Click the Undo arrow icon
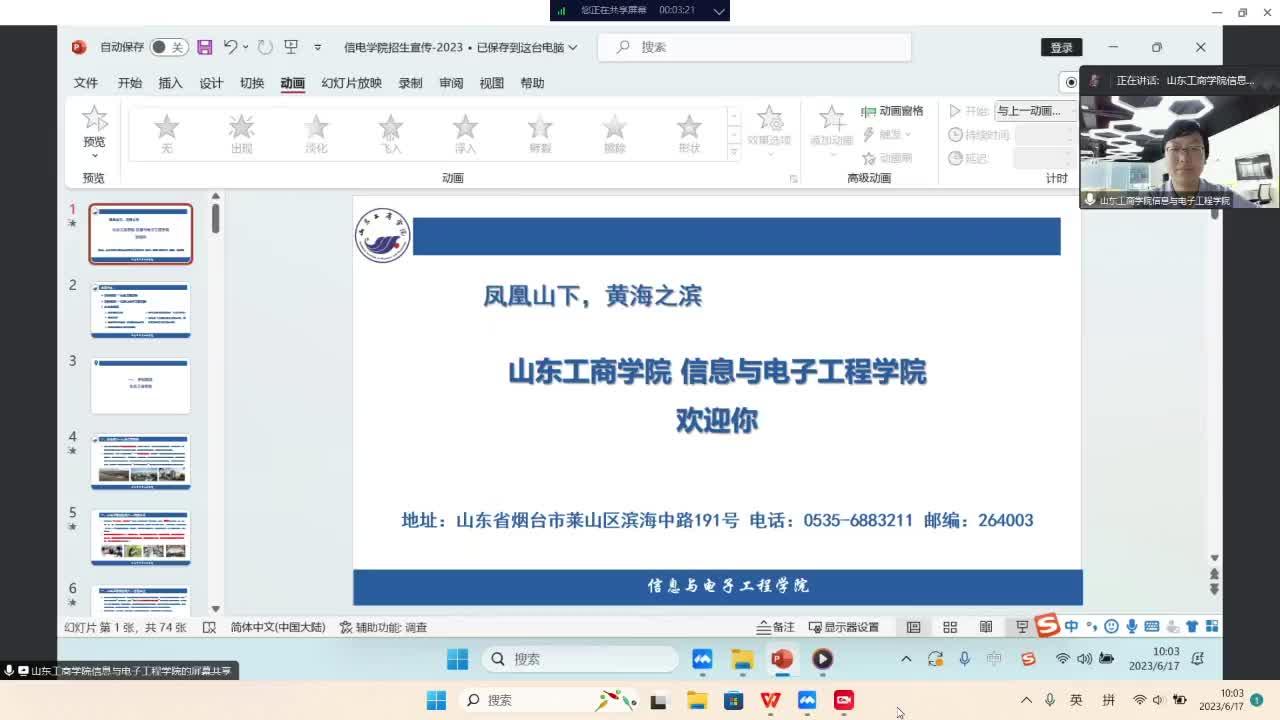This screenshot has height=720, width=1280. 230,47
